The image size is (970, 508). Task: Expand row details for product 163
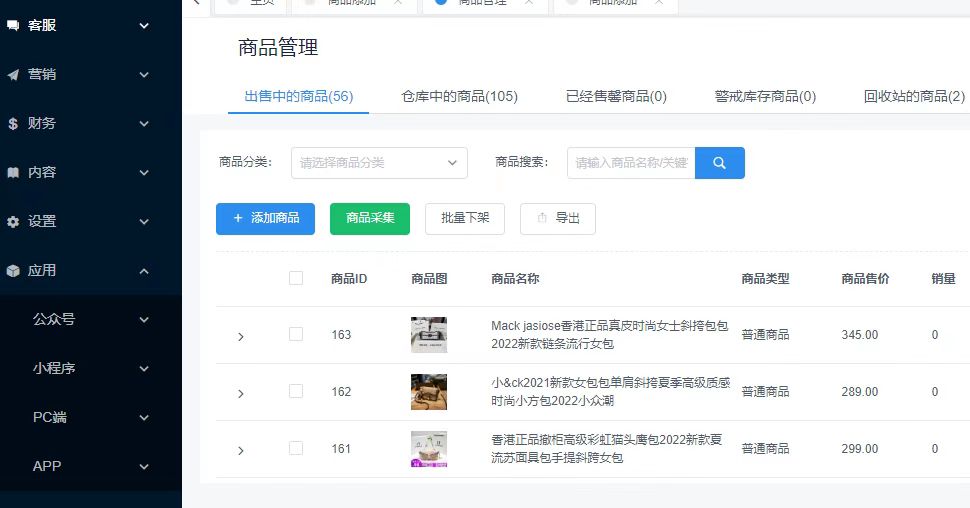241,337
